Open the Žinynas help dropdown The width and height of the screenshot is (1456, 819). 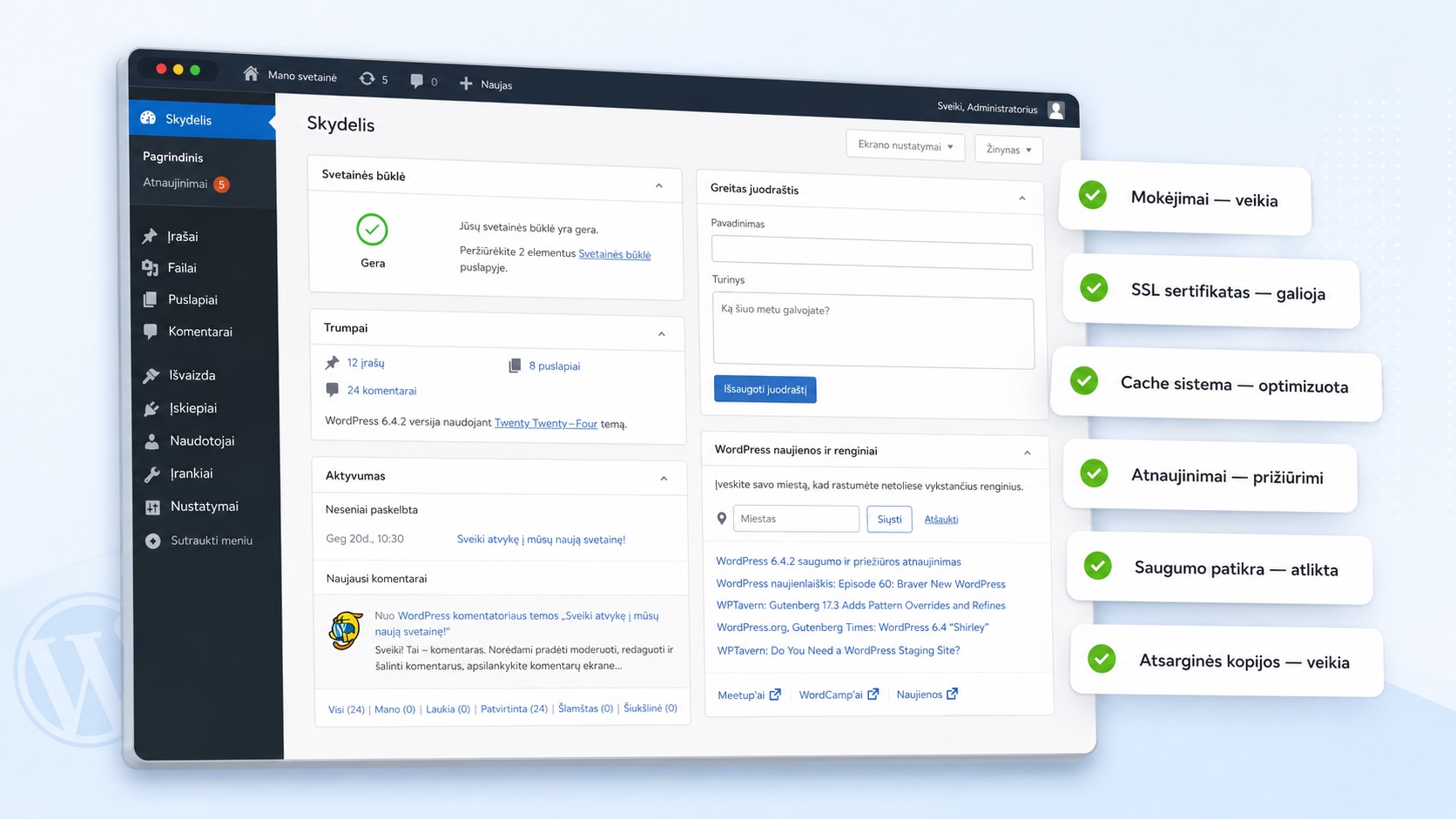1008,150
